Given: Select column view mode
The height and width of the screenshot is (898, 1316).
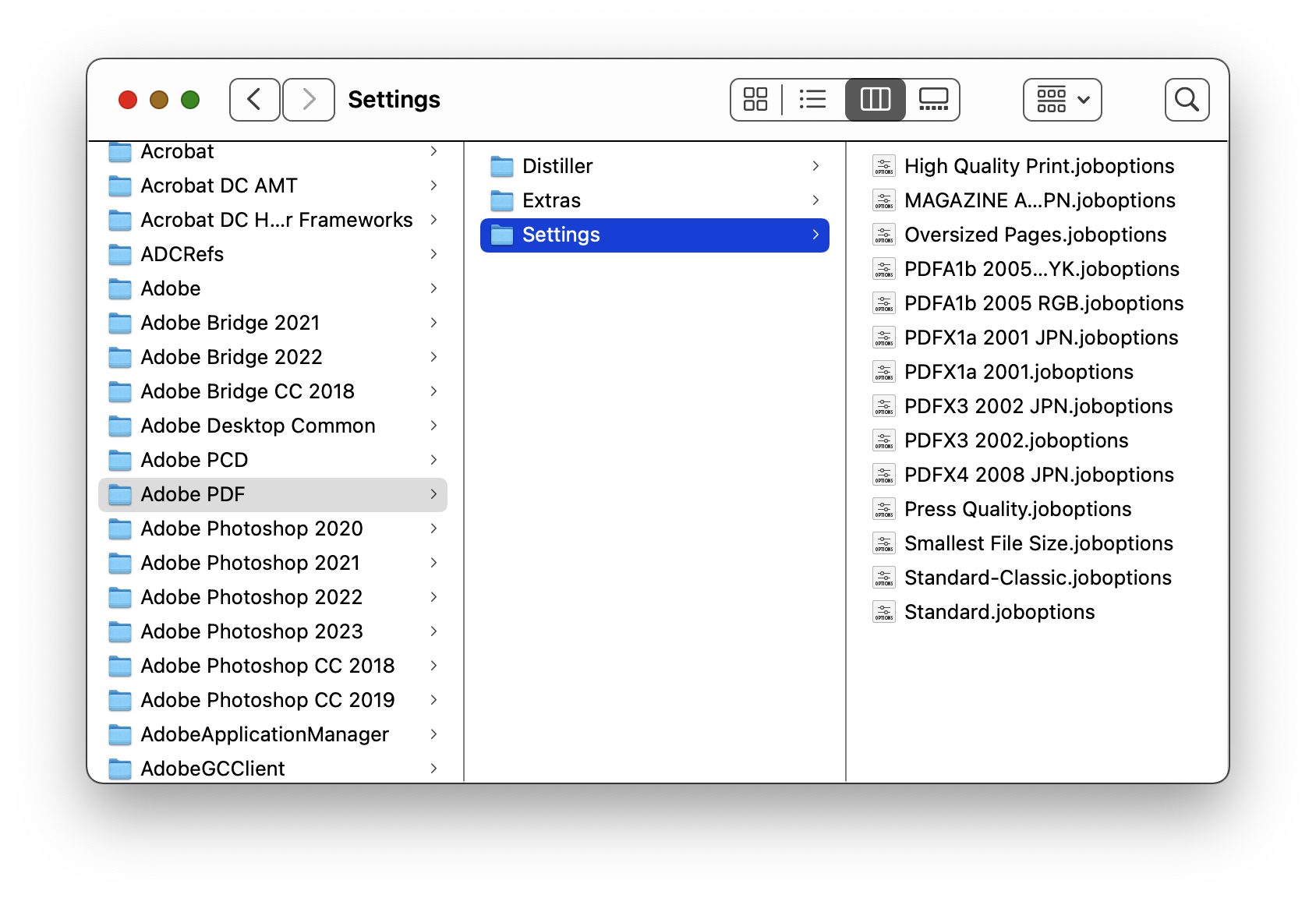Looking at the screenshot, I should coord(875,100).
